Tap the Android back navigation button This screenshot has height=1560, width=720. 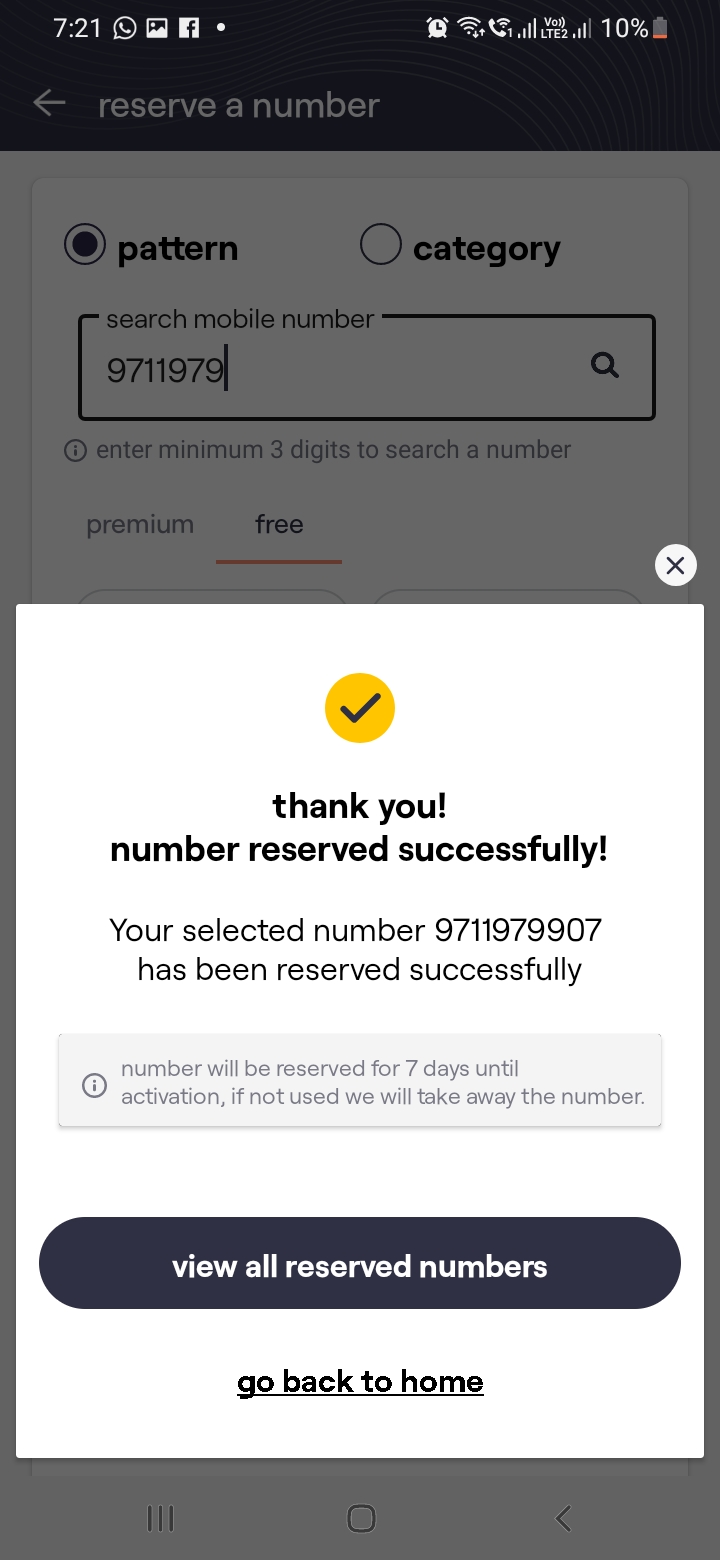coord(562,1517)
